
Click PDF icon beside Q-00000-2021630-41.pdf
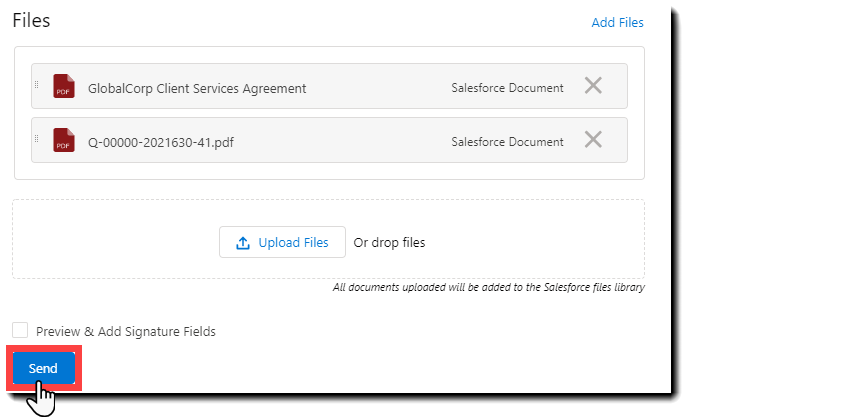(x=64, y=140)
